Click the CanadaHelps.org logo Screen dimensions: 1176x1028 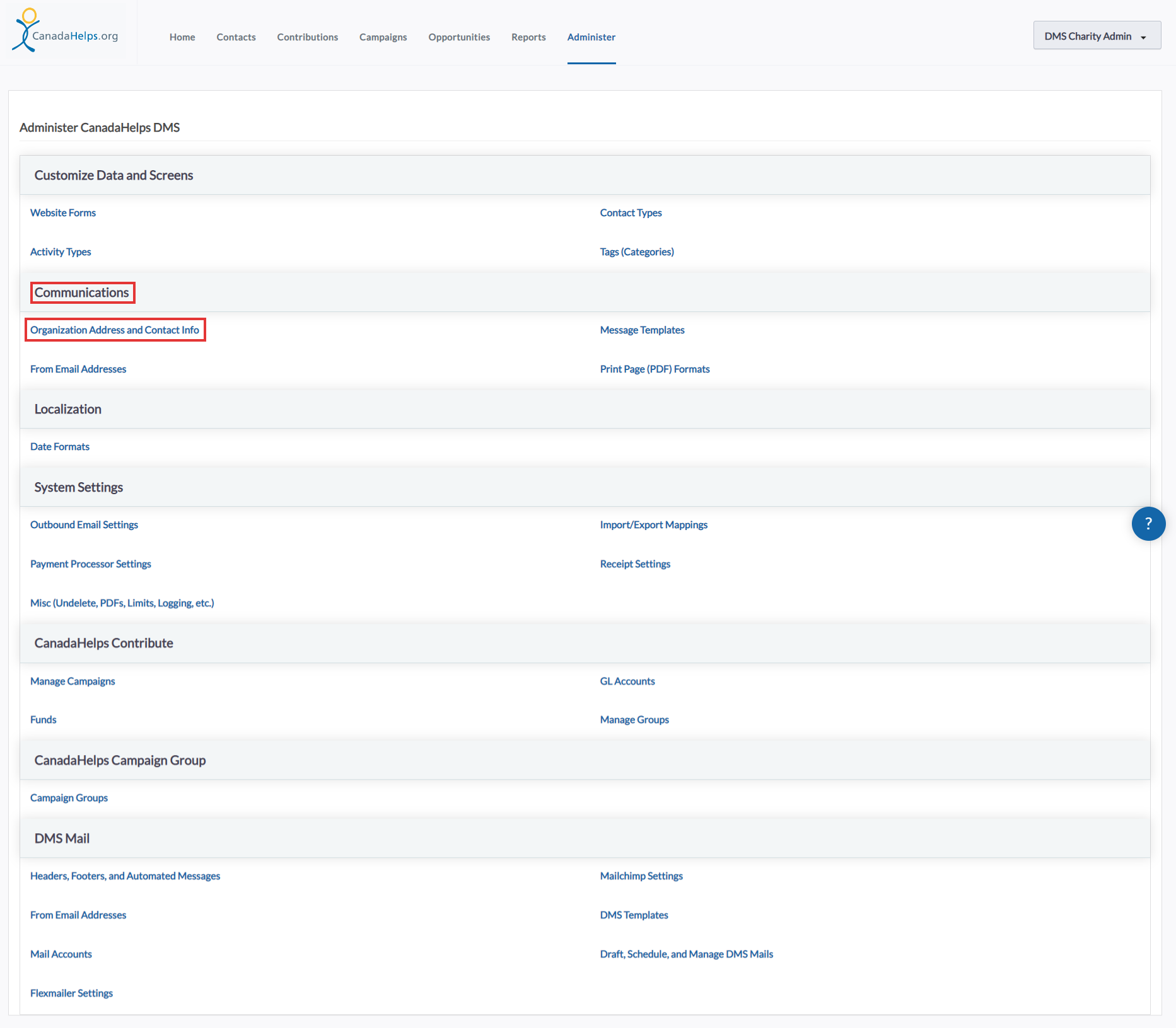coord(65,30)
